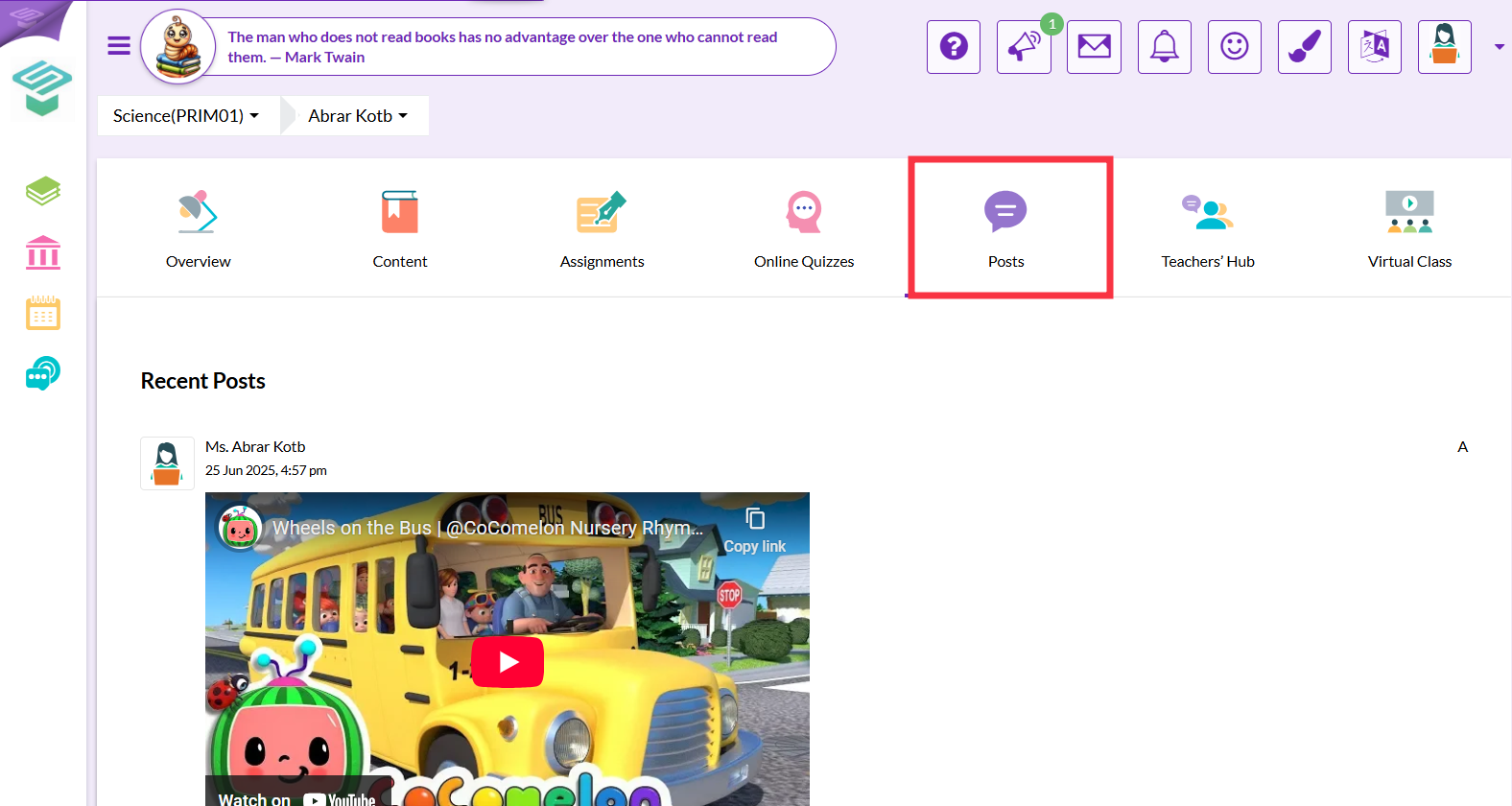The width and height of the screenshot is (1512, 806).
Task: Open the chat bubbles icon in sidebar
Action: [x=43, y=373]
